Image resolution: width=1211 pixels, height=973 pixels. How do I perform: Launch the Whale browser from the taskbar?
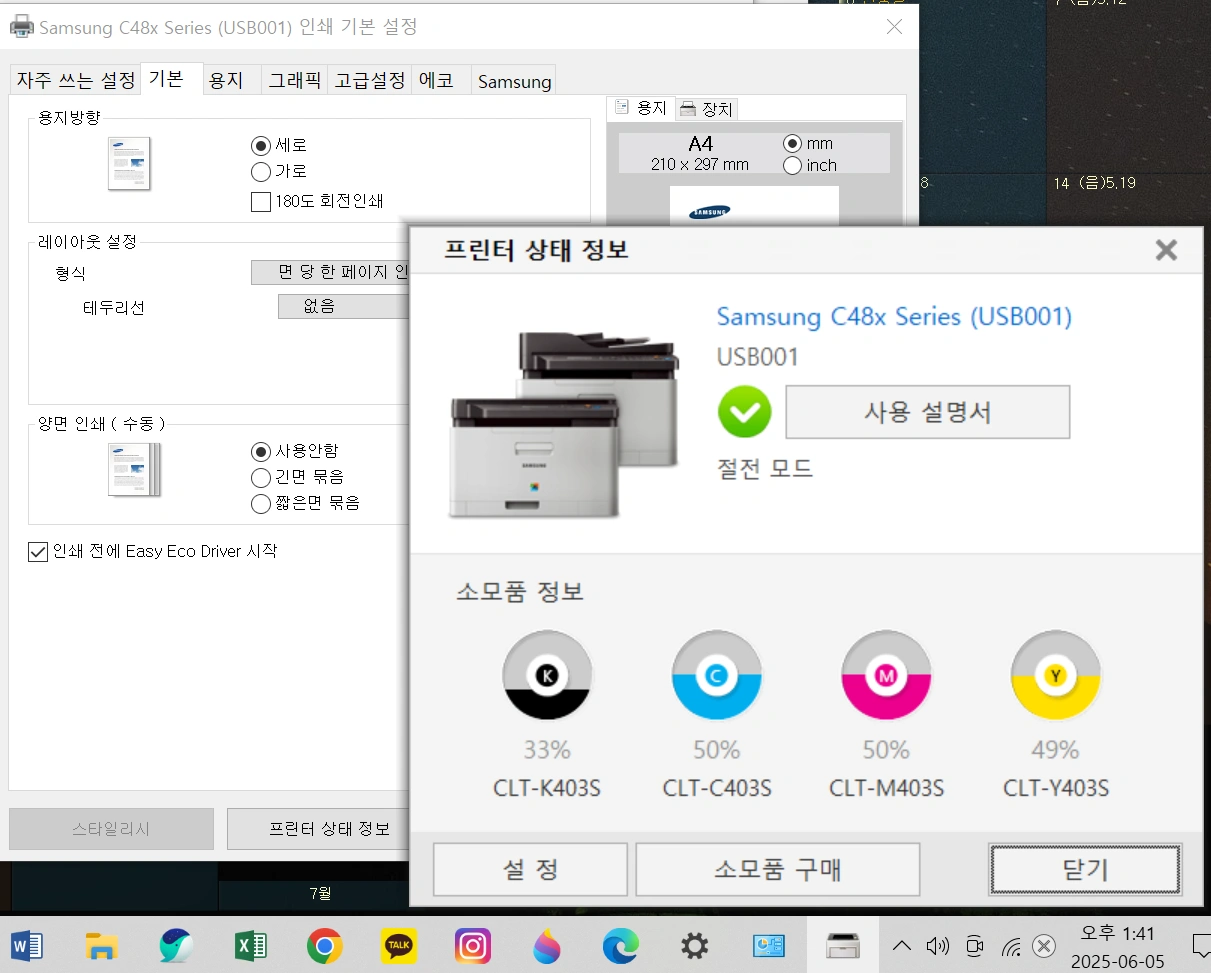point(176,945)
